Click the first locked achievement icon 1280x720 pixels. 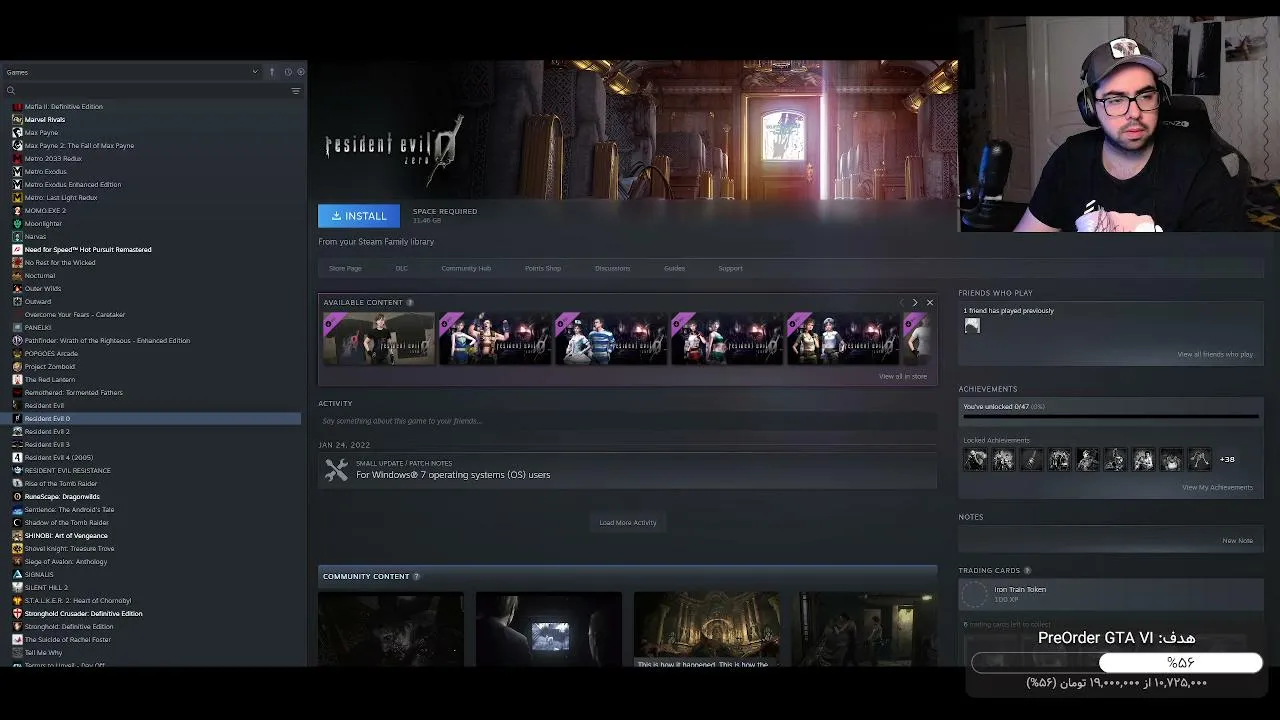[975, 459]
